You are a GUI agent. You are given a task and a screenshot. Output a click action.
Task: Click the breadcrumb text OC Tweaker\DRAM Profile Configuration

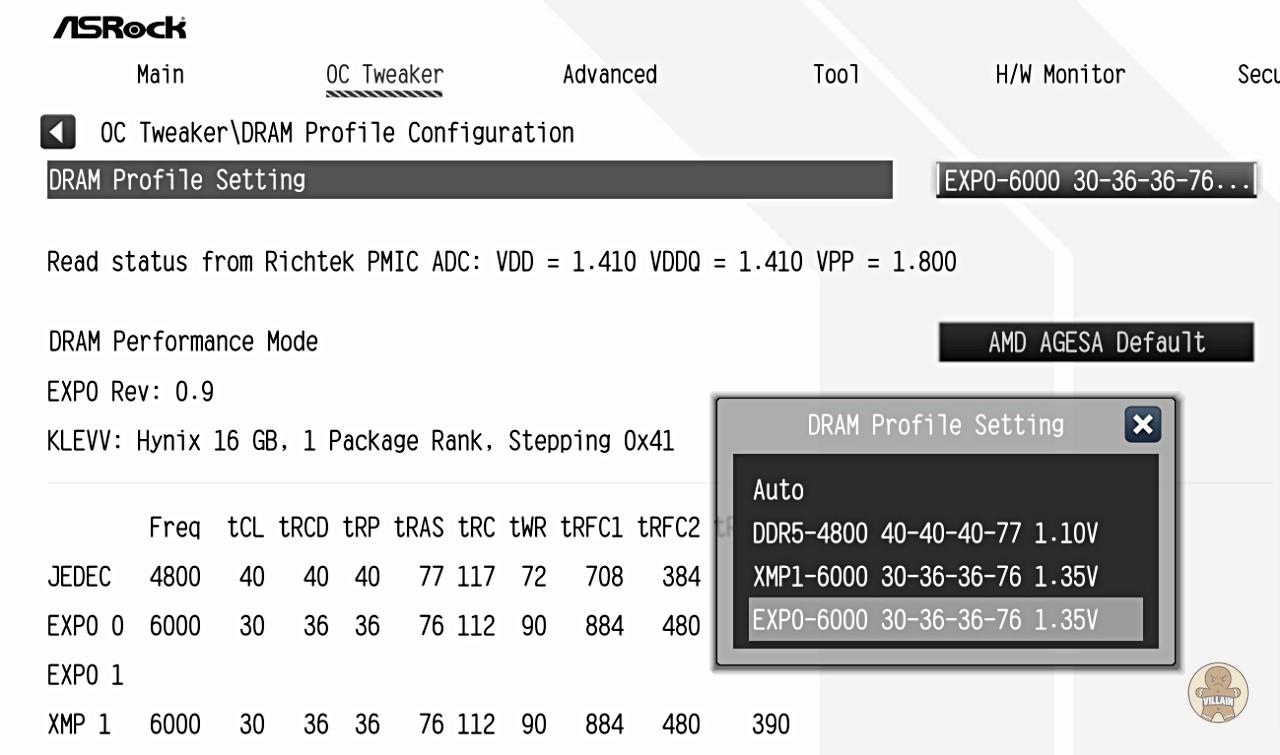(x=337, y=133)
